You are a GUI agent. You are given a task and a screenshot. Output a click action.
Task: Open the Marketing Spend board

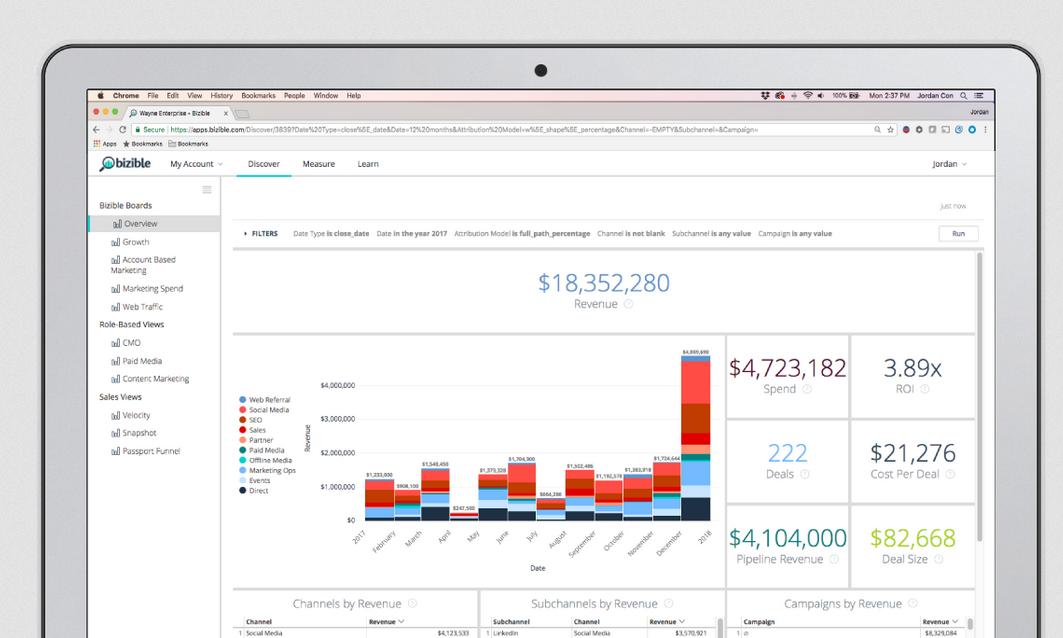click(x=152, y=289)
